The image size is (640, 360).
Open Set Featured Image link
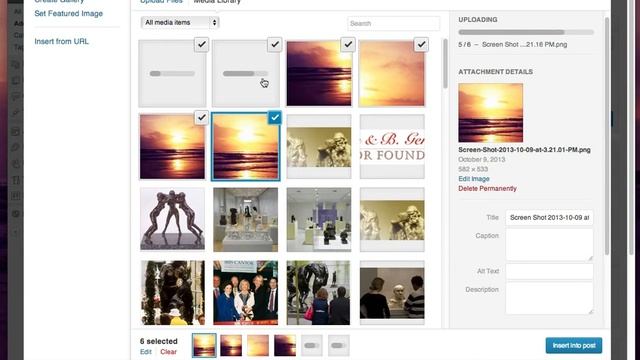point(69,13)
